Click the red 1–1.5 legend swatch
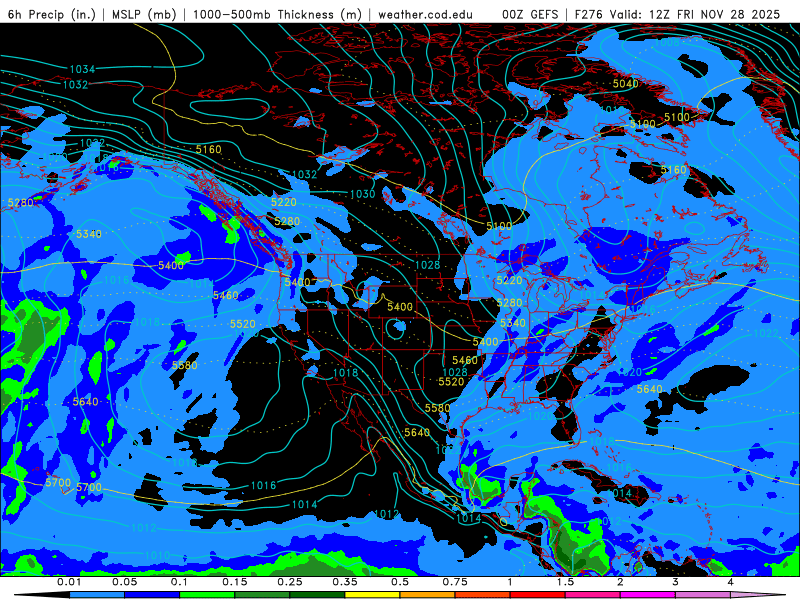Image resolution: width=800 pixels, height=600 pixels. click(538, 595)
